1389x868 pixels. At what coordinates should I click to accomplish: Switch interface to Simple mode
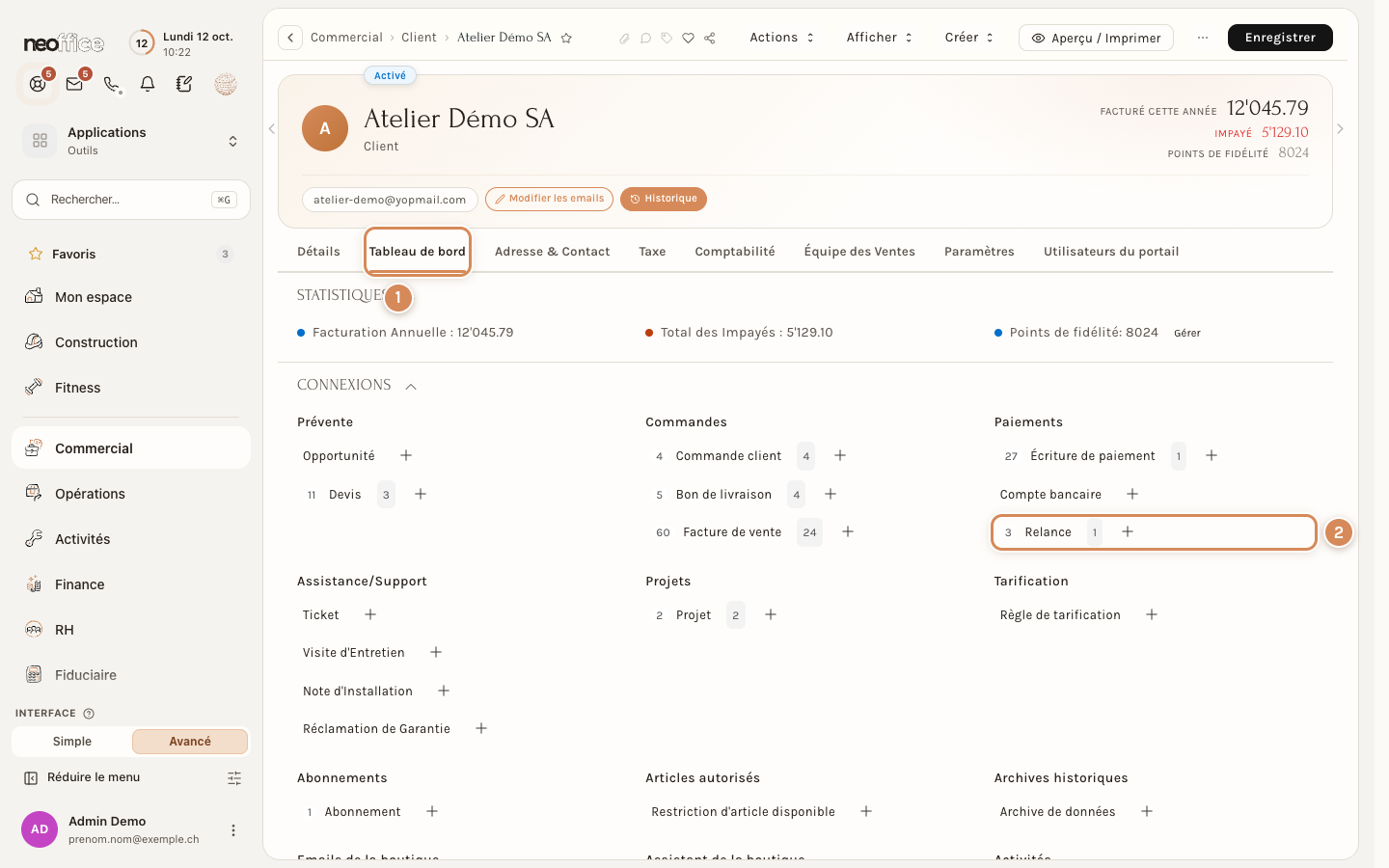point(72,742)
